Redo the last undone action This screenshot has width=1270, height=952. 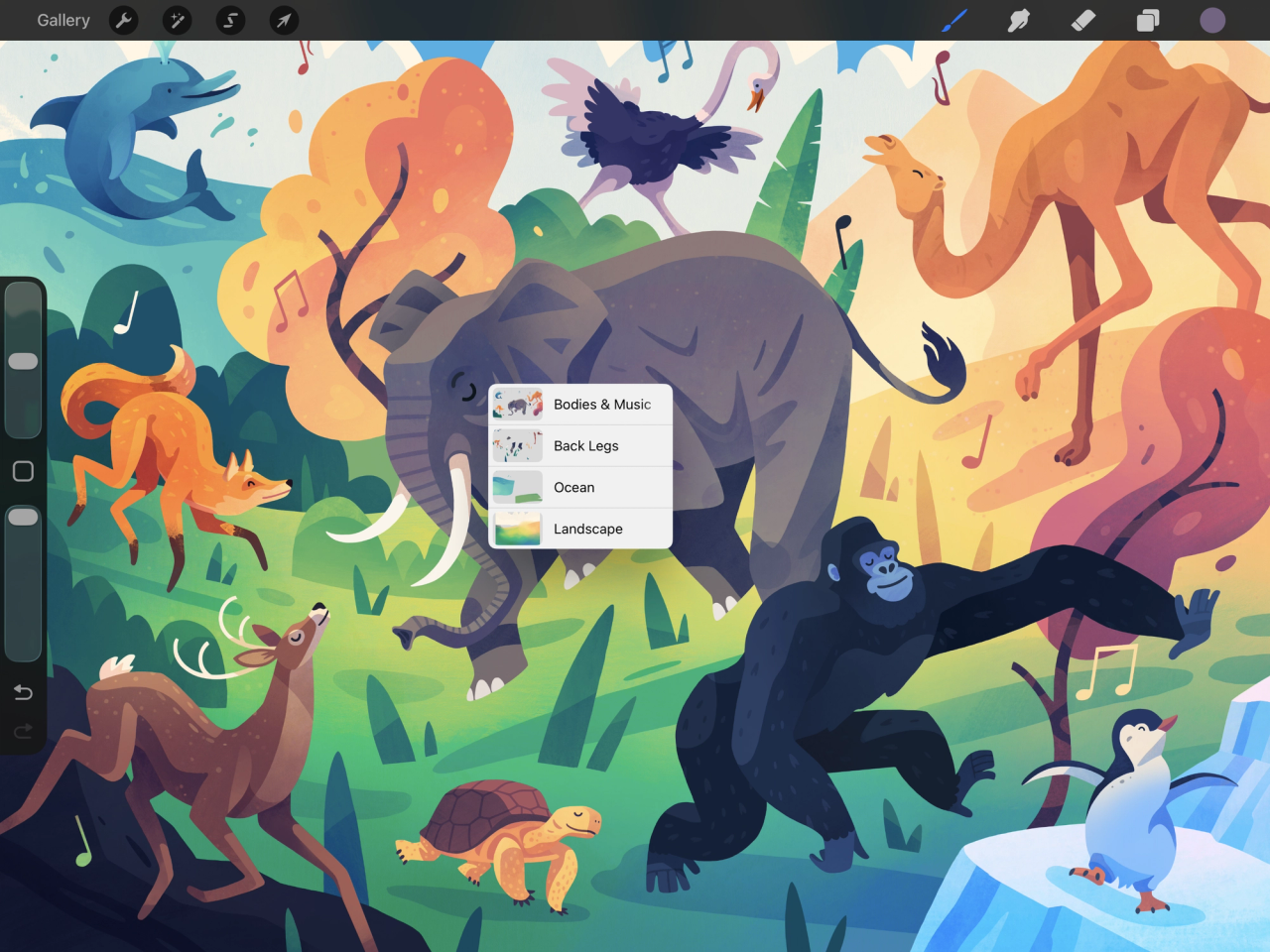click(23, 732)
